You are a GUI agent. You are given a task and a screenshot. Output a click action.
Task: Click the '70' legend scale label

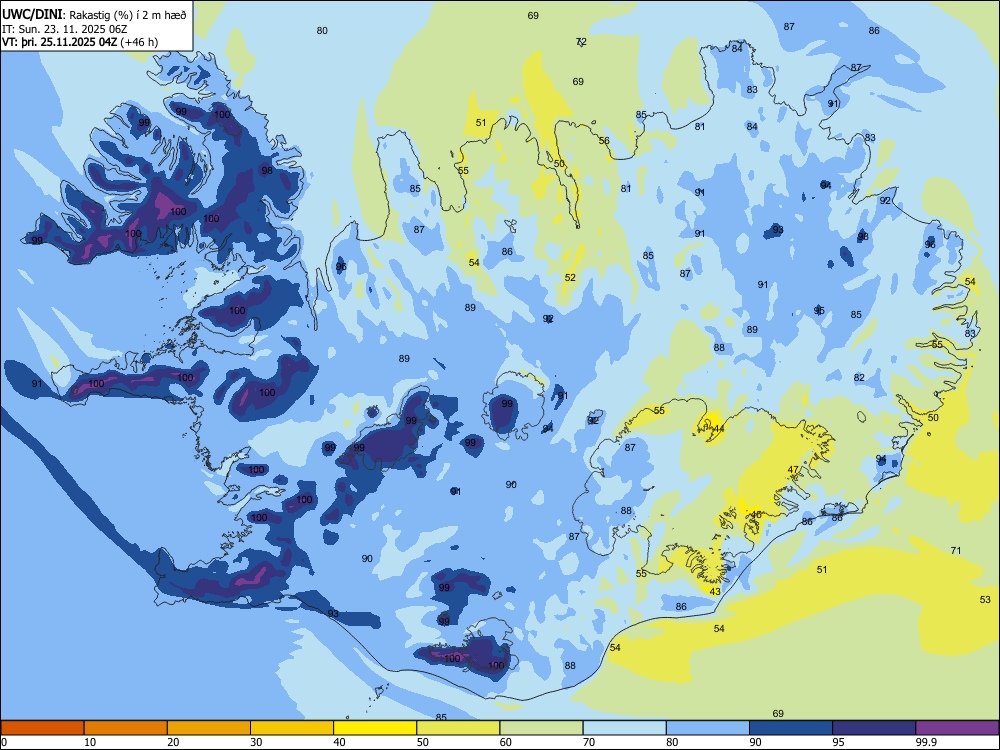pyautogui.click(x=589, y=742)
